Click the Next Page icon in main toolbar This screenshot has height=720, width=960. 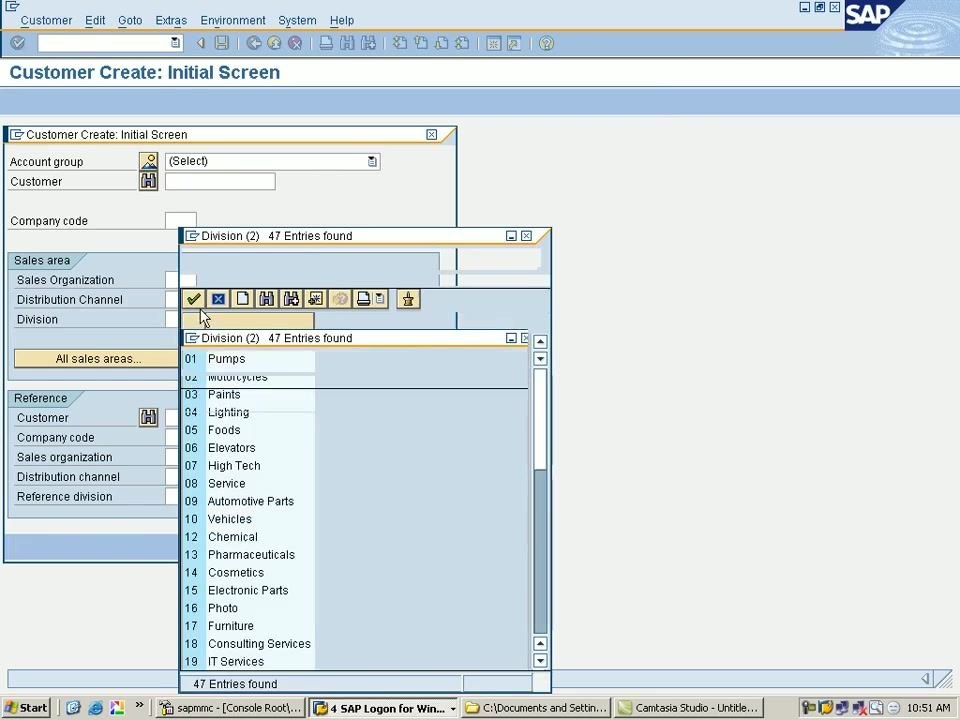pyautogui.click(x=441, y=43)
